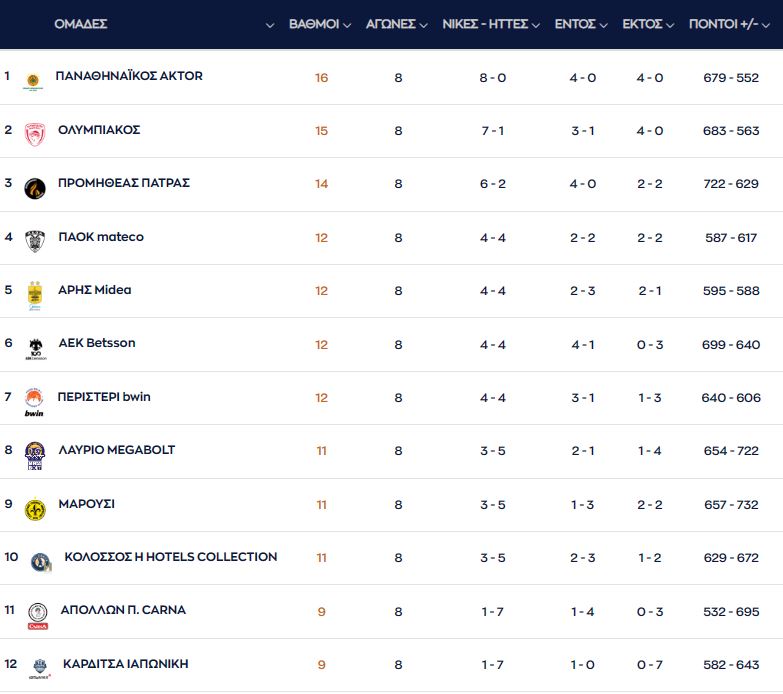
Task: Open the ΝΙΚΕΣ - ΗΤΤΕΣ sort chevron
Action: click(536, 25)
